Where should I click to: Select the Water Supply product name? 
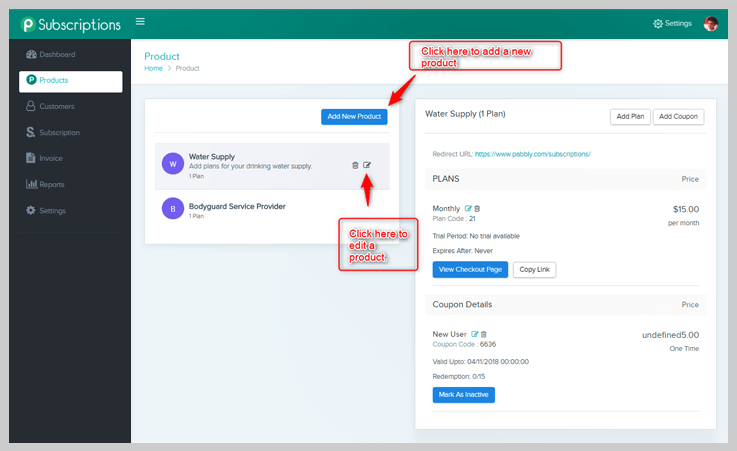tap(212, 156)
